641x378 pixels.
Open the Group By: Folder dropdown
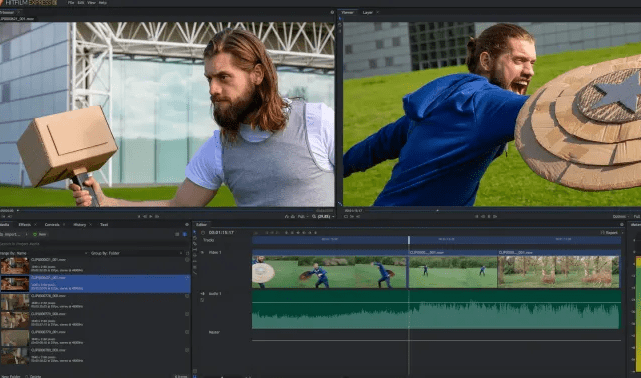tap(136, 253)
